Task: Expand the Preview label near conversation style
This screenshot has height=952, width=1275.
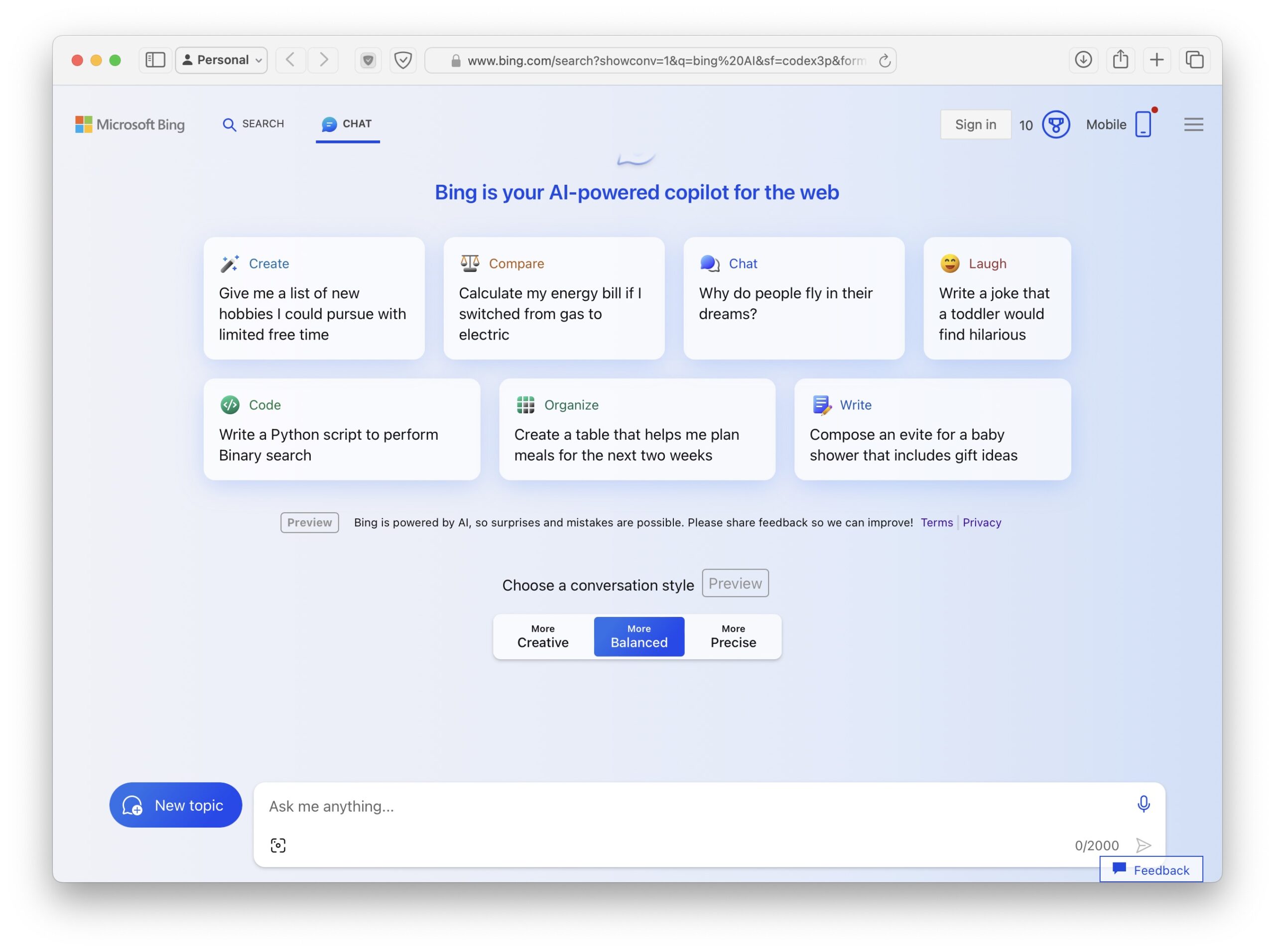Action: tap(735, 583)
